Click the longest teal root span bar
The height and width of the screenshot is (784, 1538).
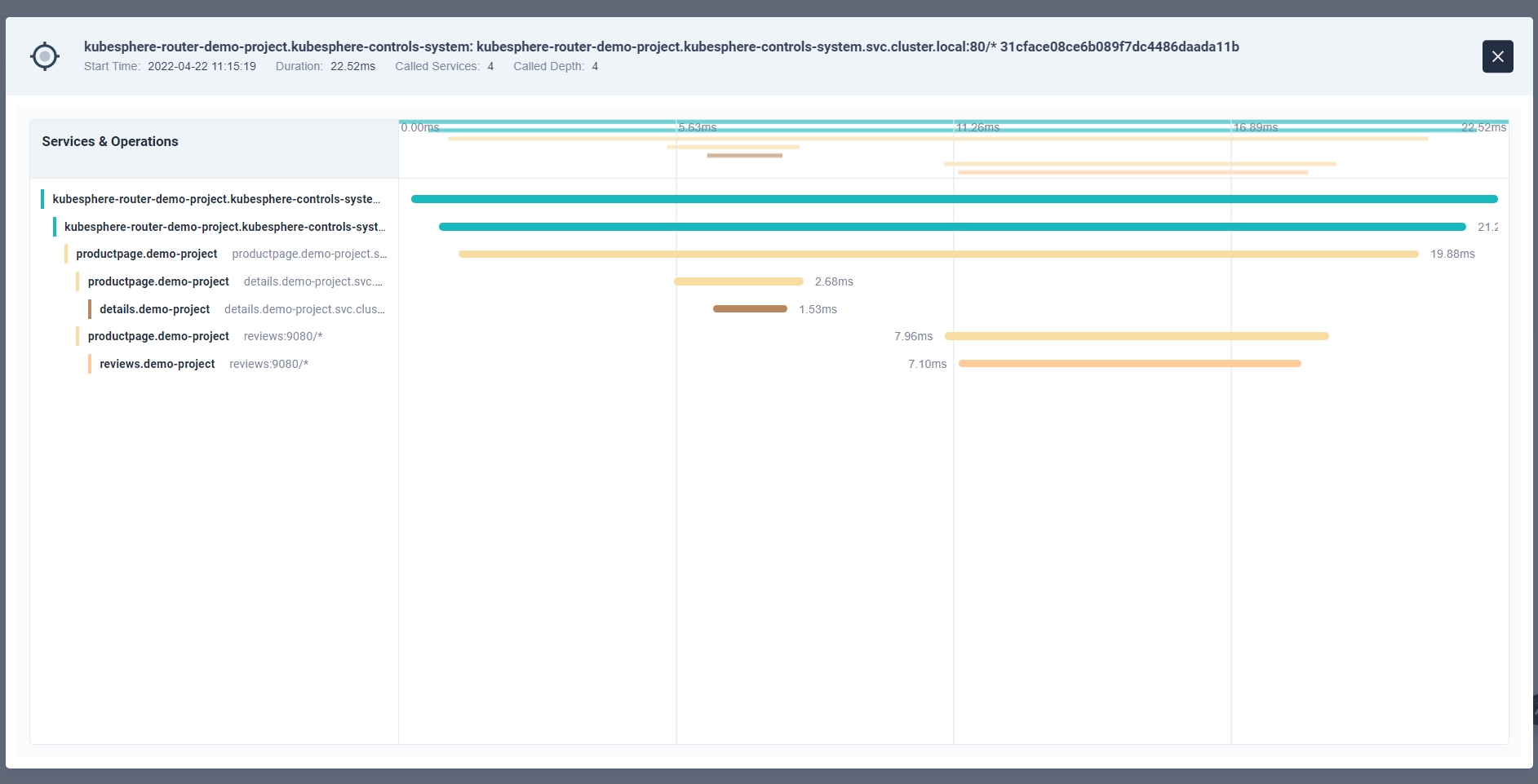(954, 199)
